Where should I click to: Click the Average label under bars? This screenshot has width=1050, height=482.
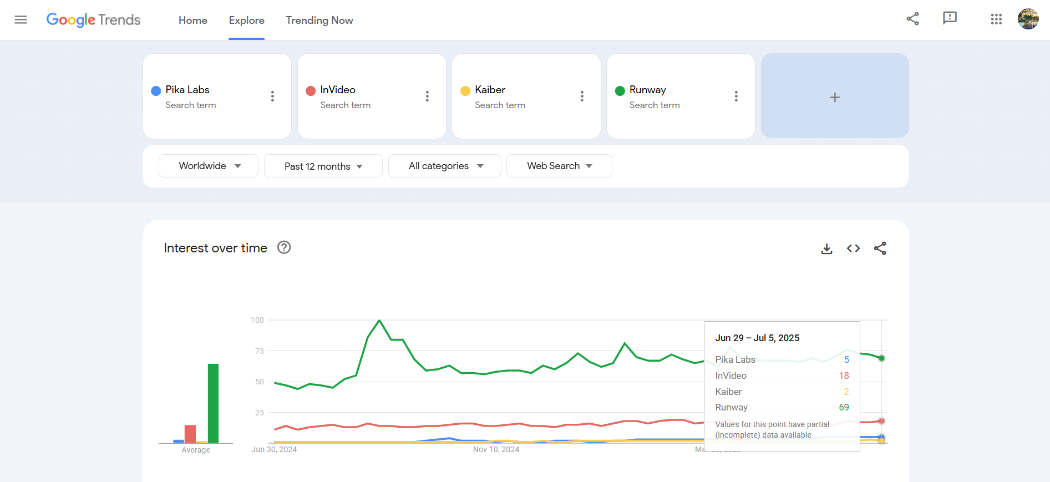(196, 450)
